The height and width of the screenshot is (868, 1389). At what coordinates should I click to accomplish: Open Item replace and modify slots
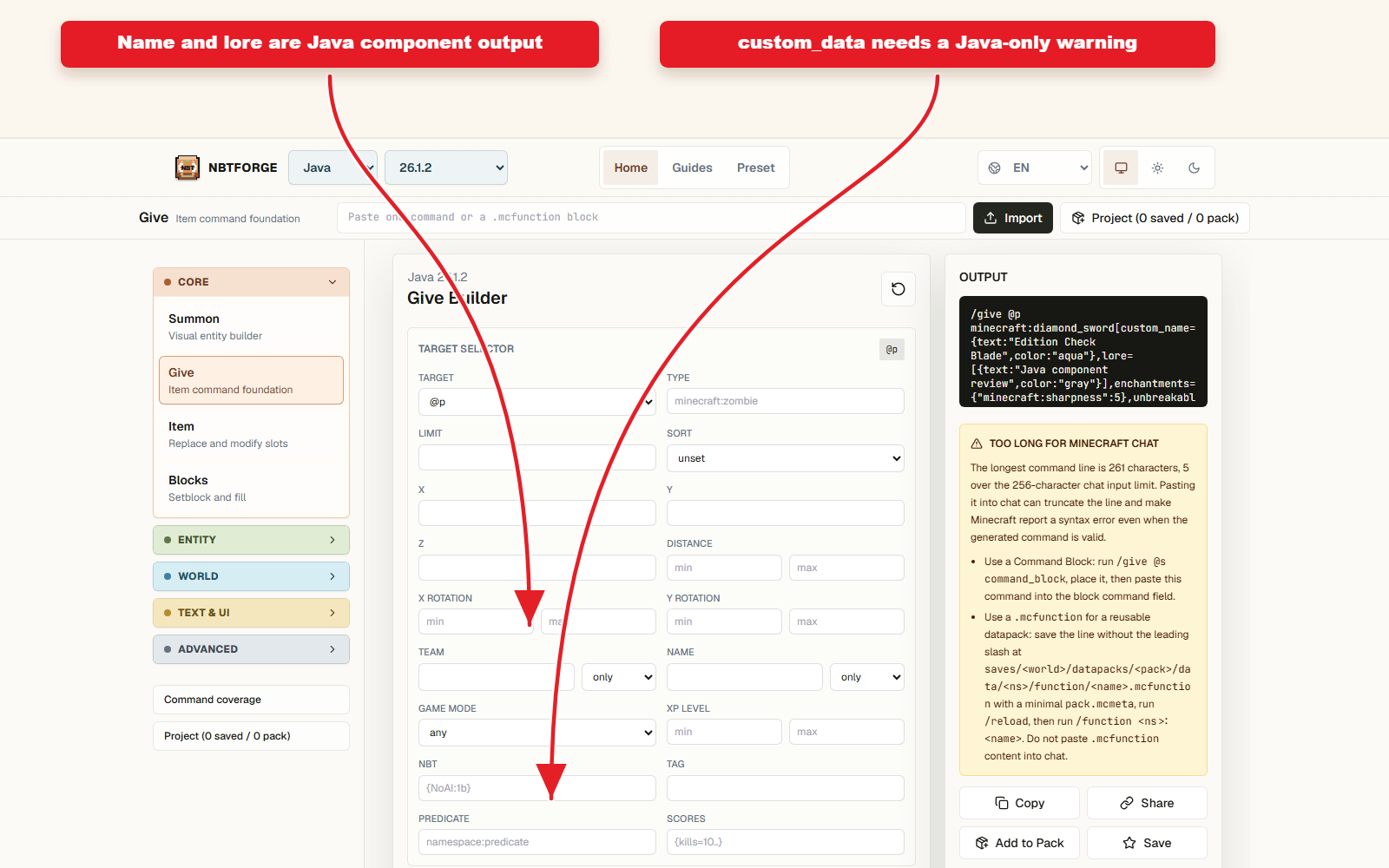coord(251,434)
